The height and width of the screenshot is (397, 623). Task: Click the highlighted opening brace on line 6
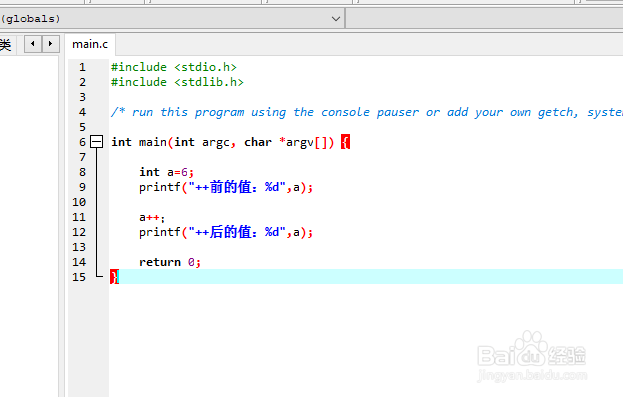pos(345,142)
